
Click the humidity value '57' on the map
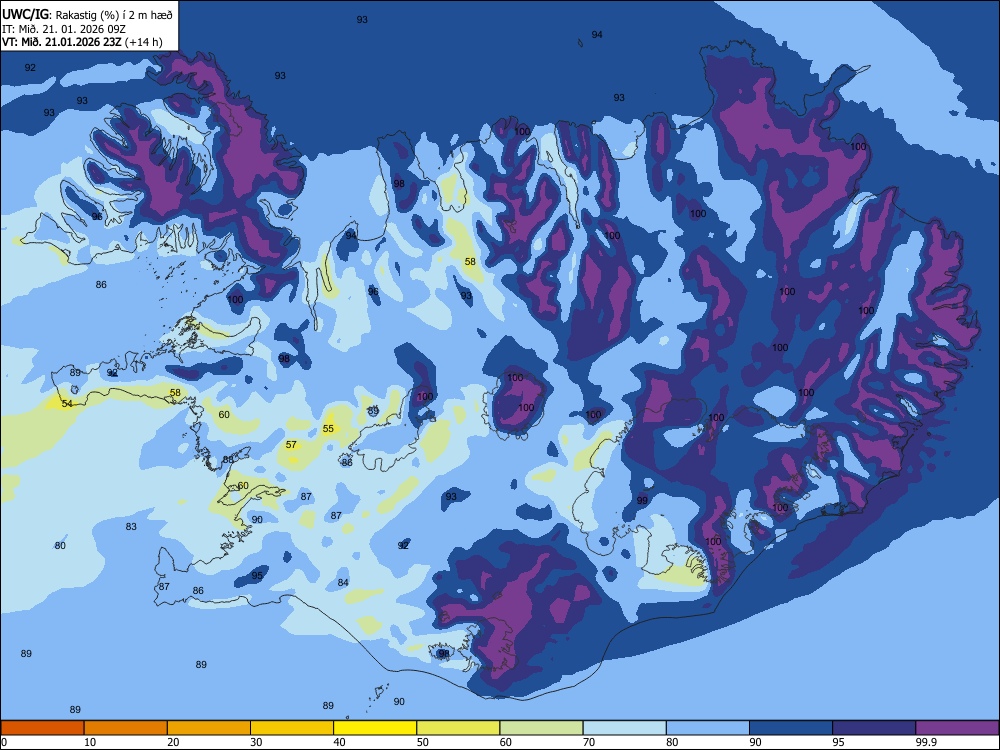[x=291, y=445]
